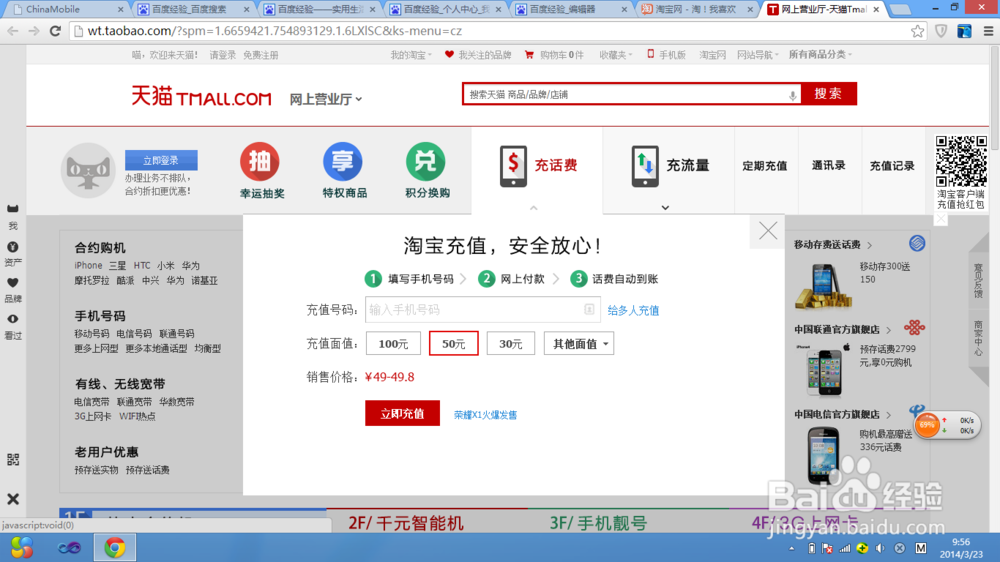Open the 积分换购 points exchange icon
Screen dimensions: 1000x562
[425, 162]
